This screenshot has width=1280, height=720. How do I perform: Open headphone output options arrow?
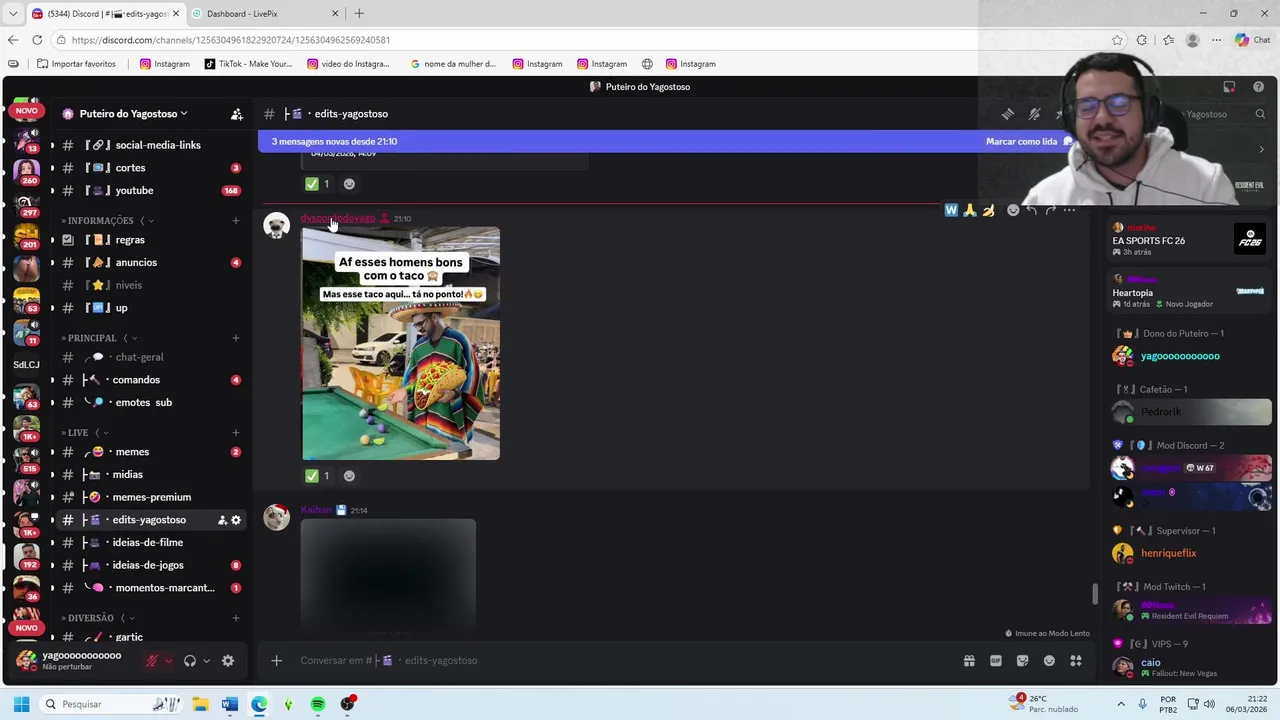coord(206,661)
